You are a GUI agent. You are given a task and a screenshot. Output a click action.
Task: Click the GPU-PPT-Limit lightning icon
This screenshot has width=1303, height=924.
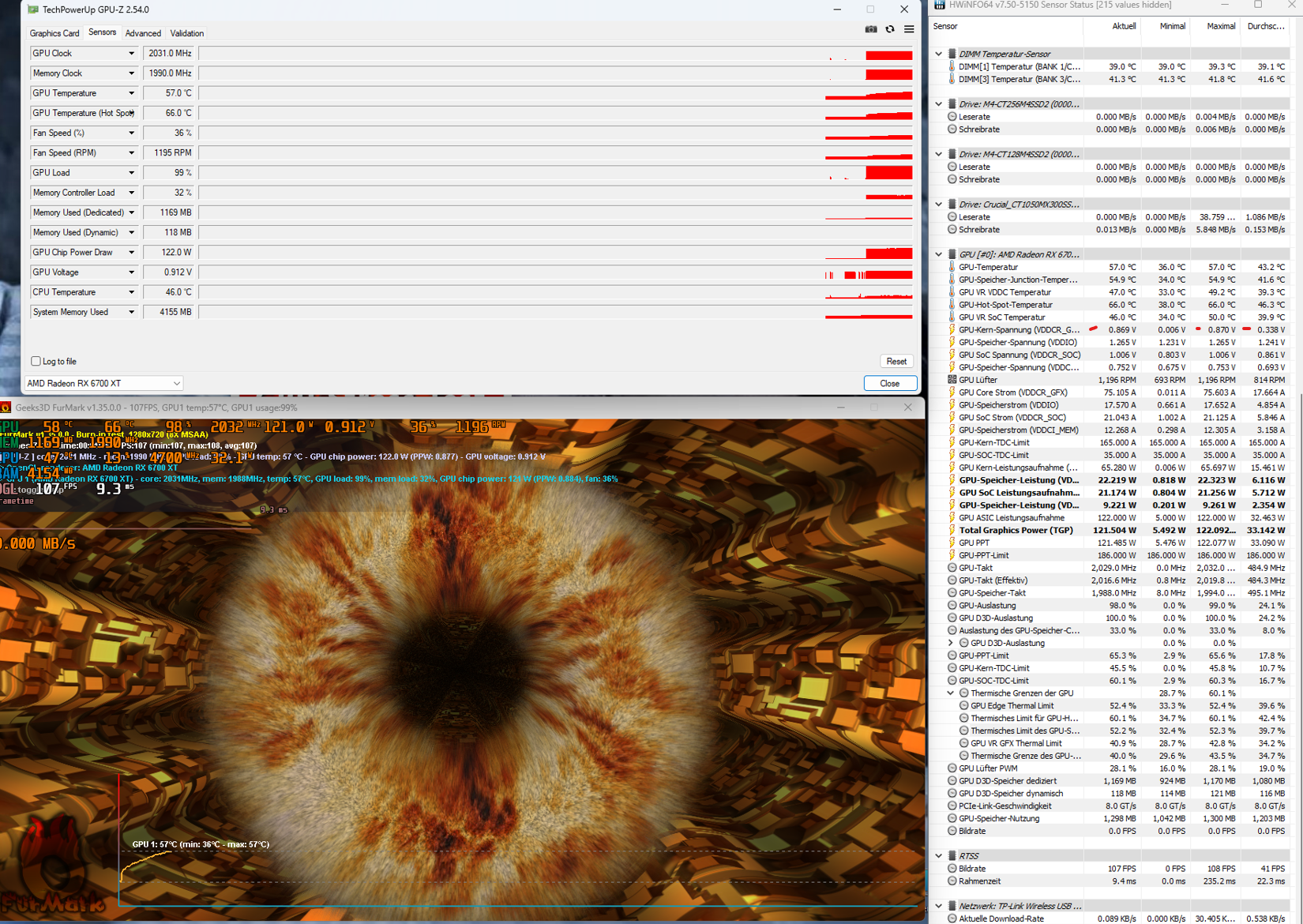(x=952, y=555)
